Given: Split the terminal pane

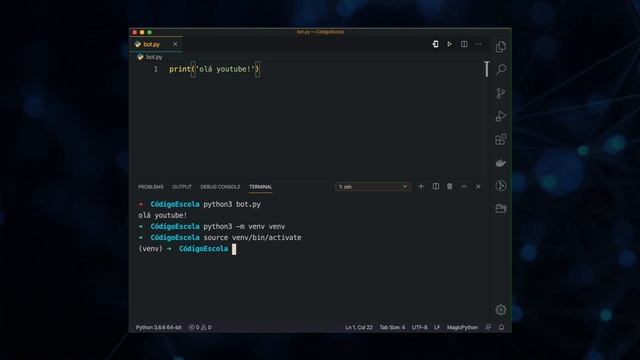Looking at the screenshot, I should click(x=436, y=187).
